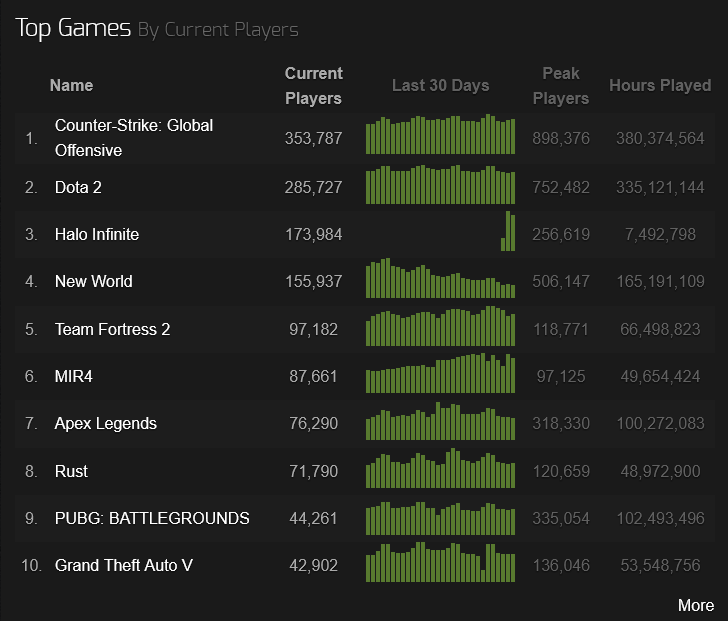Select peak players value 118,771

coord(561,330)
